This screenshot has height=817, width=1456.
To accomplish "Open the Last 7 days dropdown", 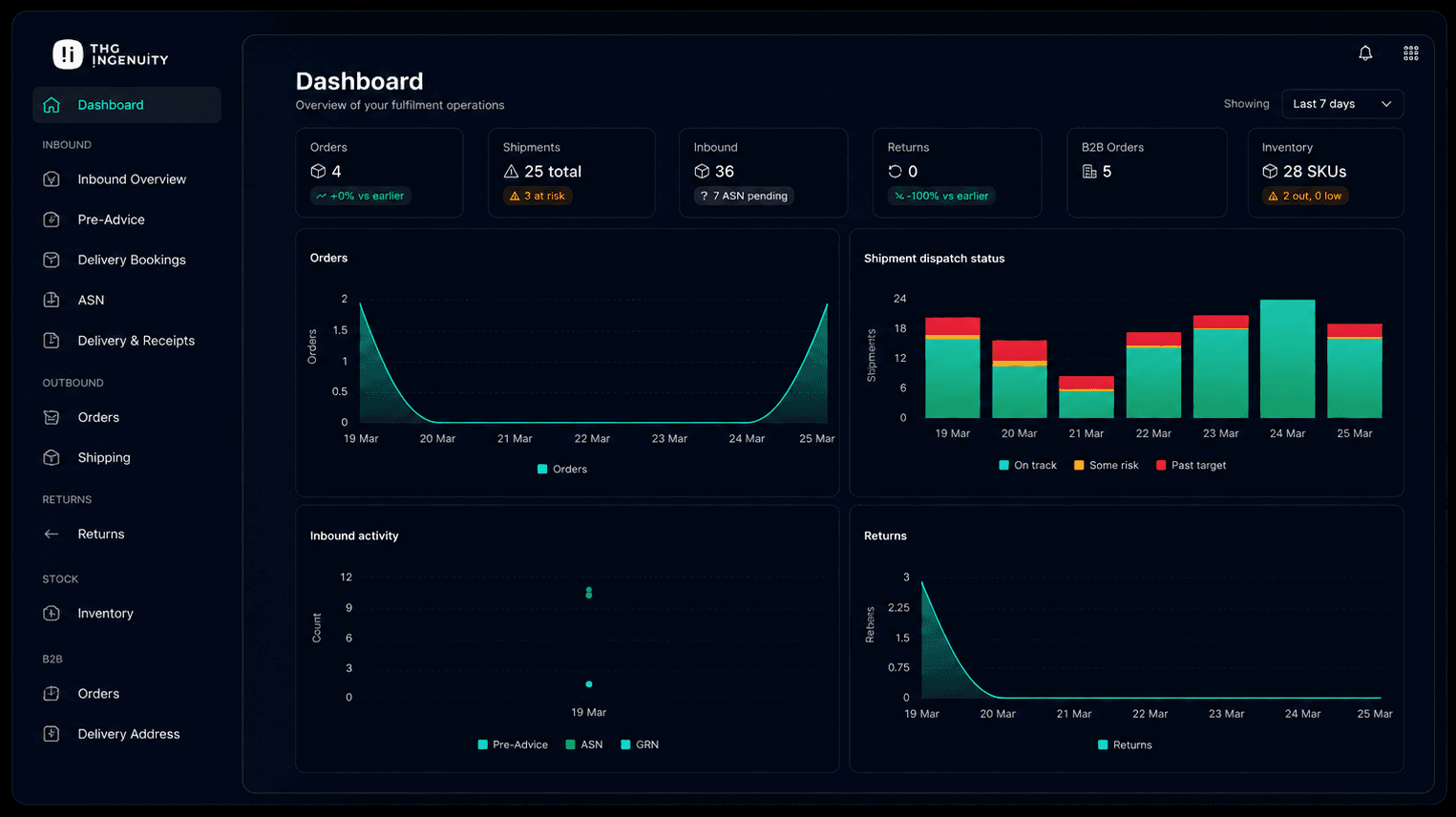I will click(1341, 104).
